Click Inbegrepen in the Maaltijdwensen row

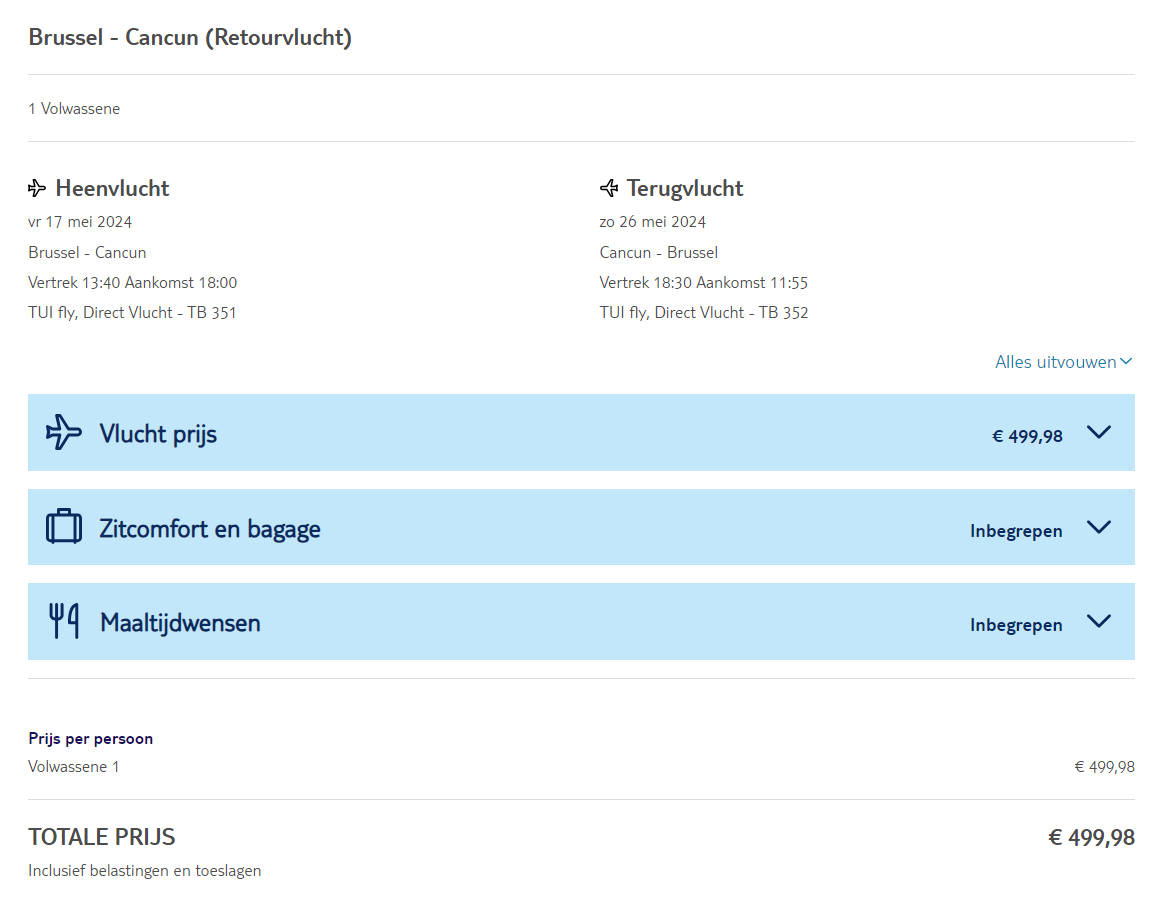tap(1016, 625)
